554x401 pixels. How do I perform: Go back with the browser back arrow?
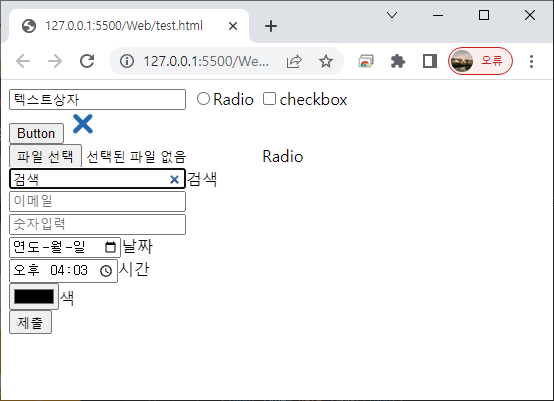click(23, 61)
